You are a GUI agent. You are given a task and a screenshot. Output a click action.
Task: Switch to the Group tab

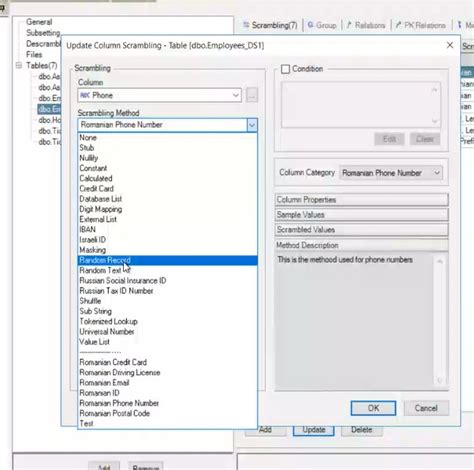[x=322, y=25]
